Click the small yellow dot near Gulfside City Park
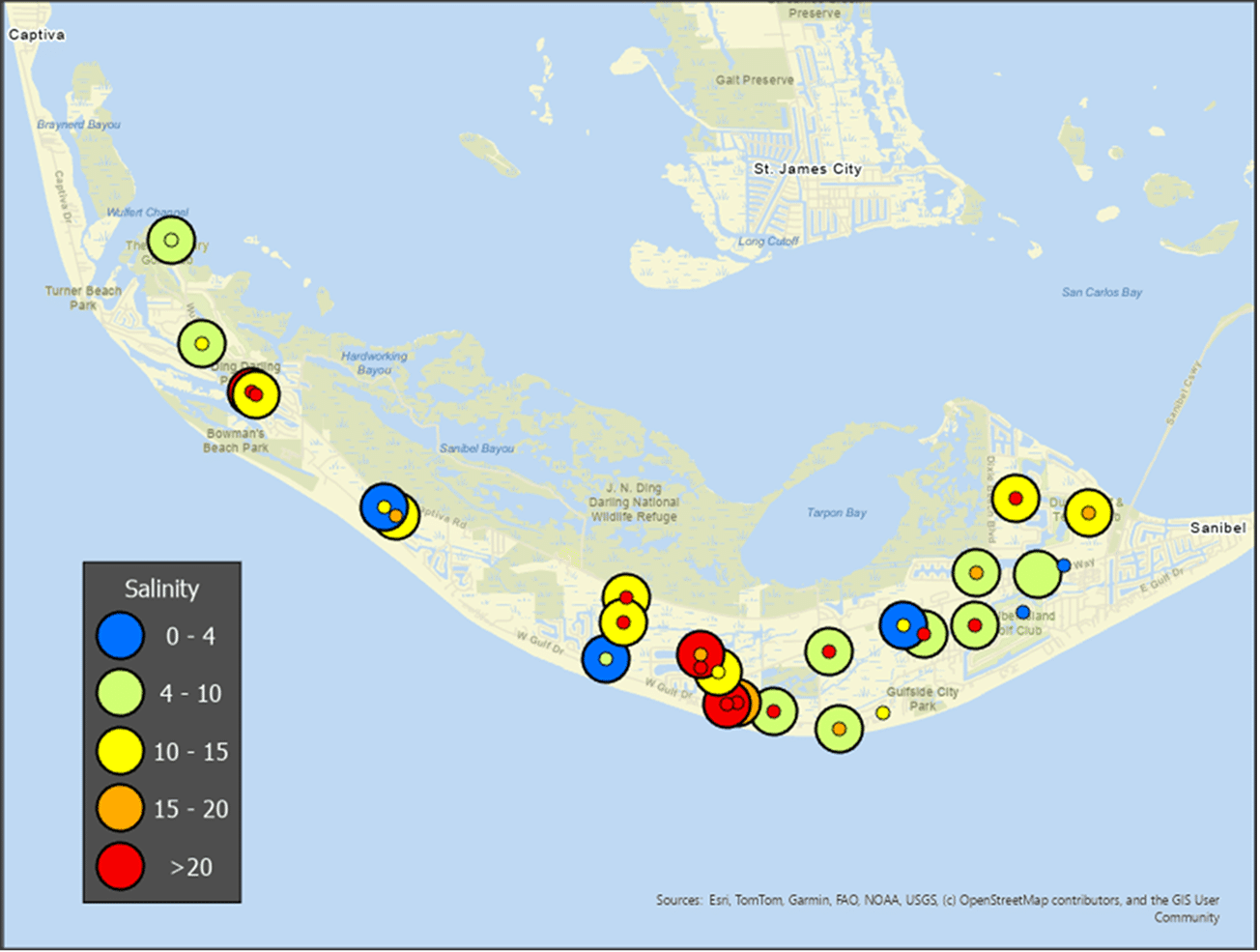1260x952 pixels. click(x=882, y=713)
